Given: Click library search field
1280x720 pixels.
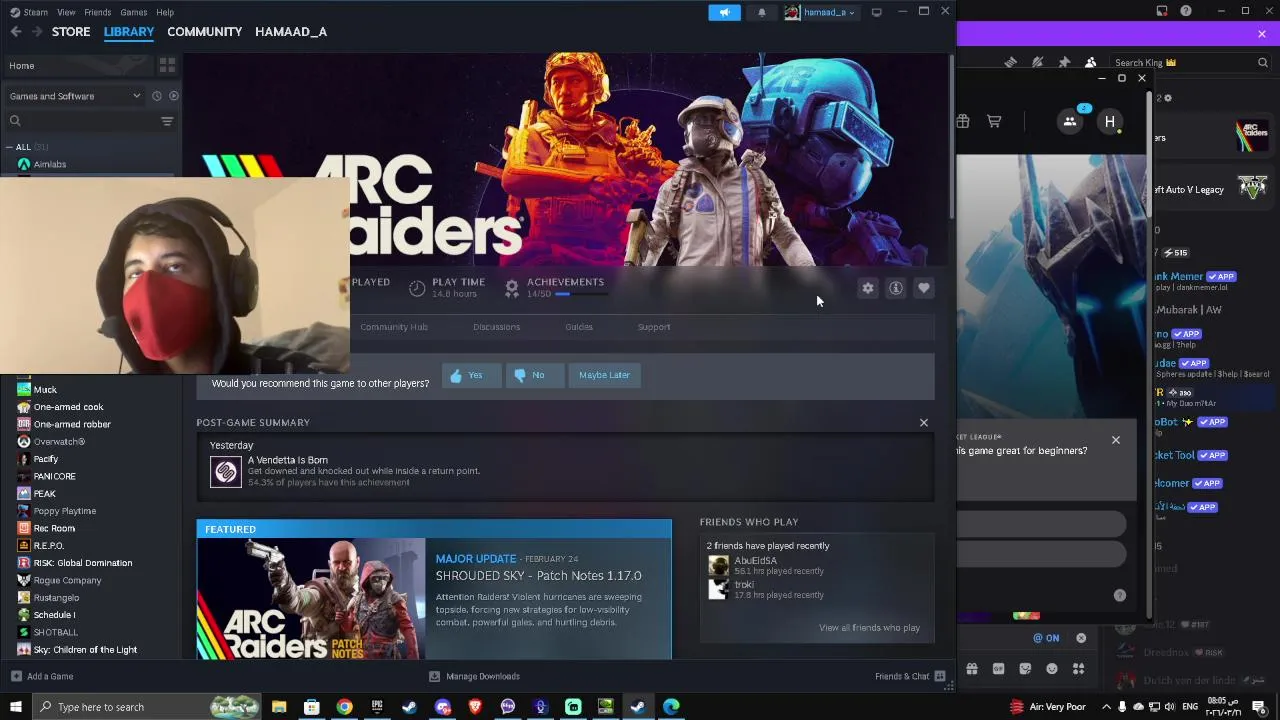Looking at the screenshot, I should click(80, 121).
